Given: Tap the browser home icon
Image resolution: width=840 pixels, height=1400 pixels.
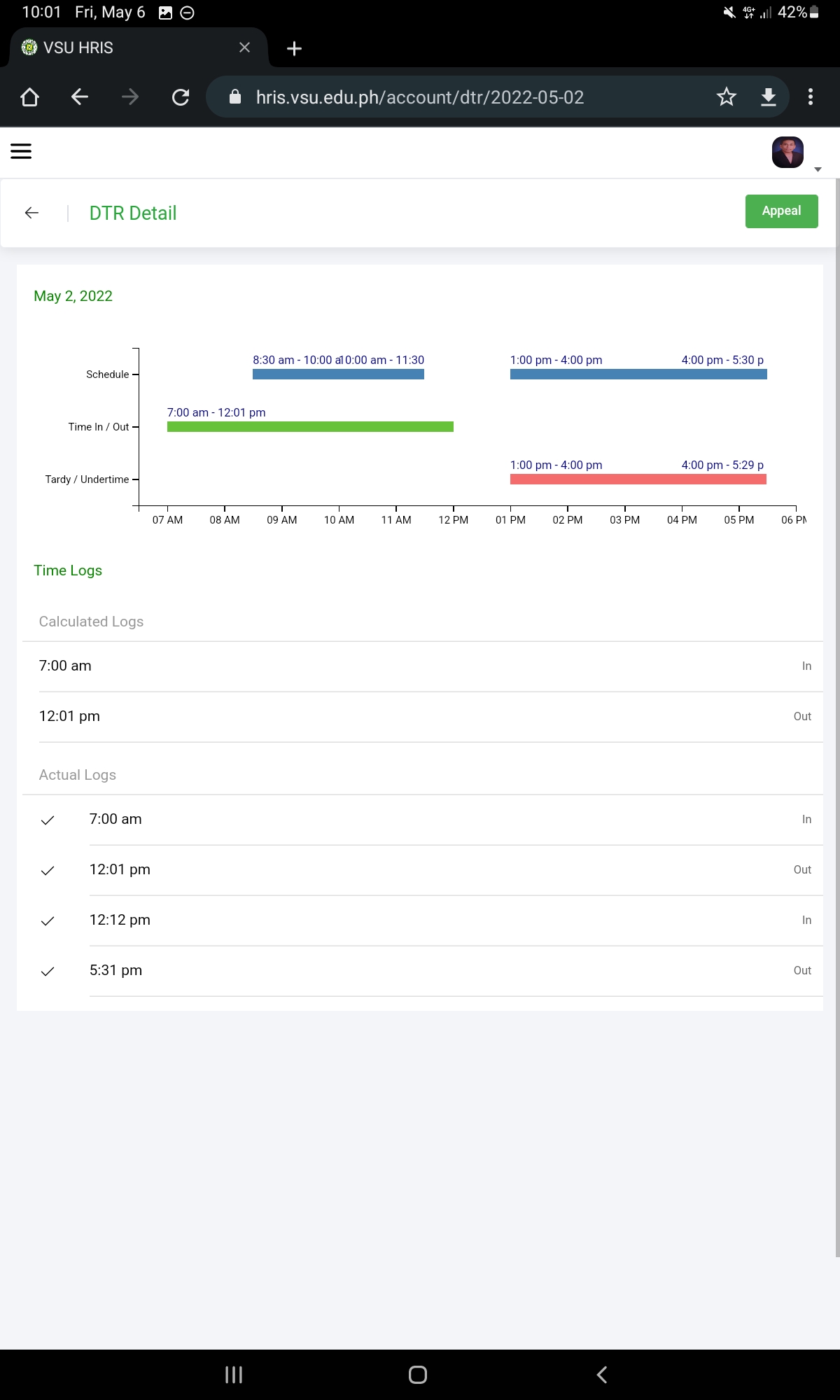Looking at the screenshot, I should 29,97.
